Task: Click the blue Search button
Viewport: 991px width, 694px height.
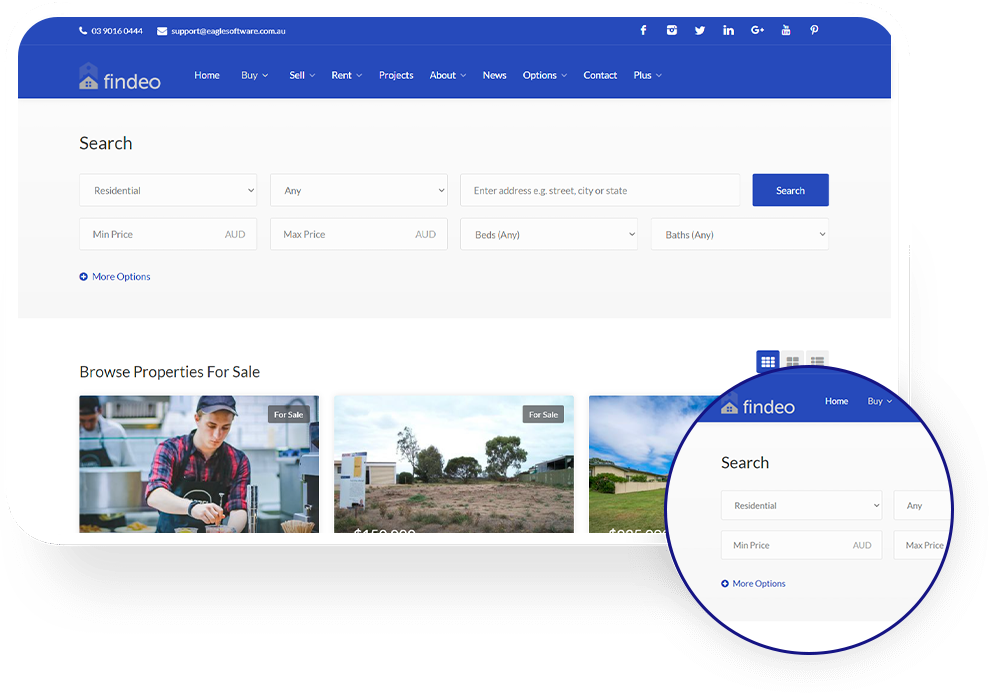Action: click(790, 190)
